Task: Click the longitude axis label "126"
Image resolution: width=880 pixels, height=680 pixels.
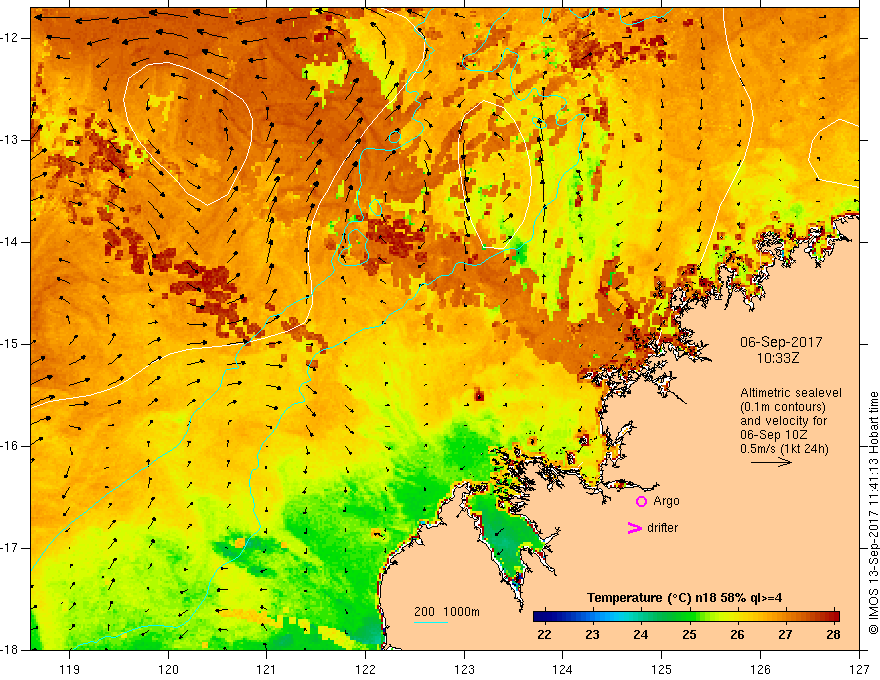Action: pyautogui.click(x=760, y=669)
